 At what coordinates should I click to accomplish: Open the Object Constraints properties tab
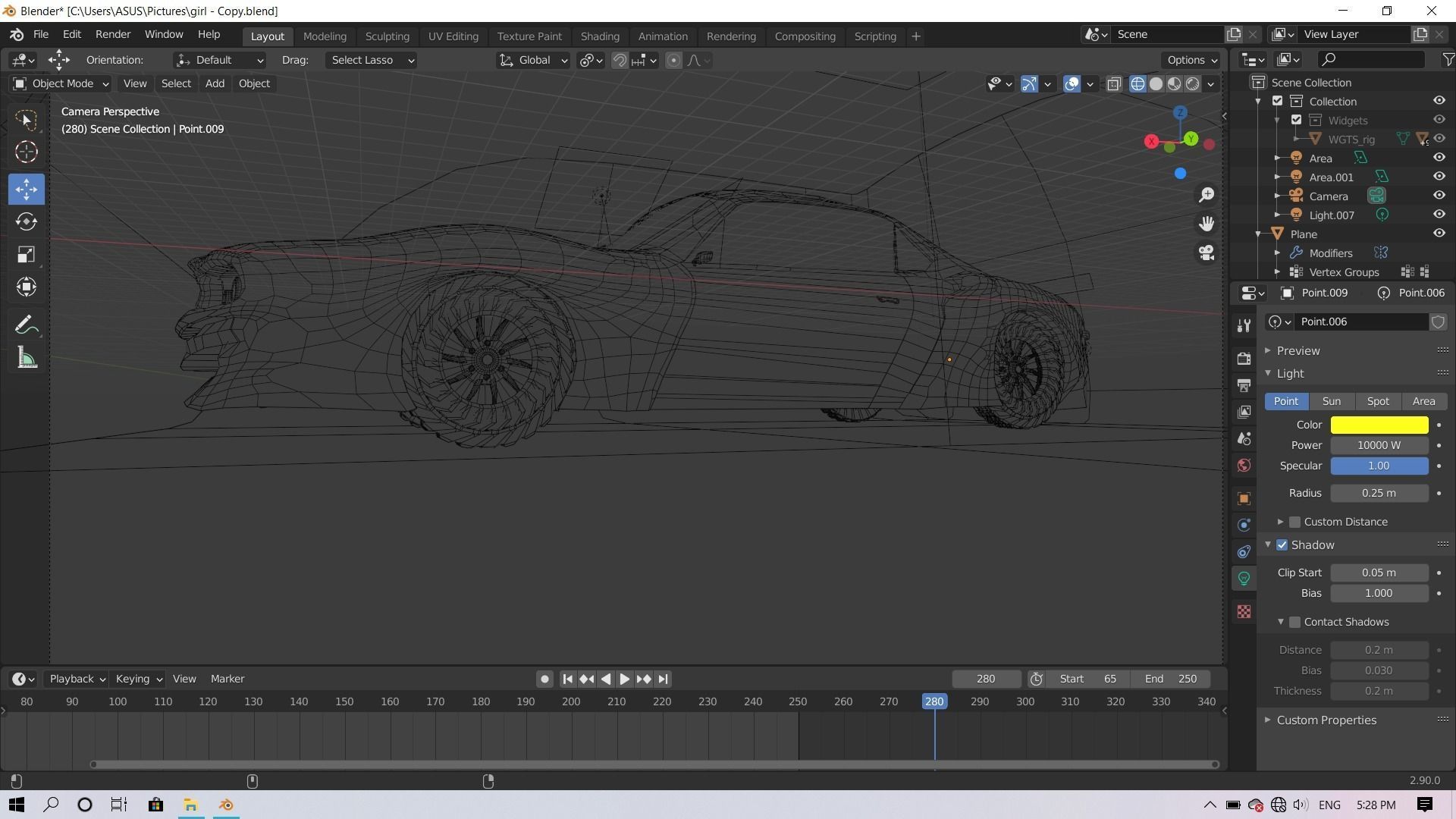pyautogui.click(x=1244, y=551)
